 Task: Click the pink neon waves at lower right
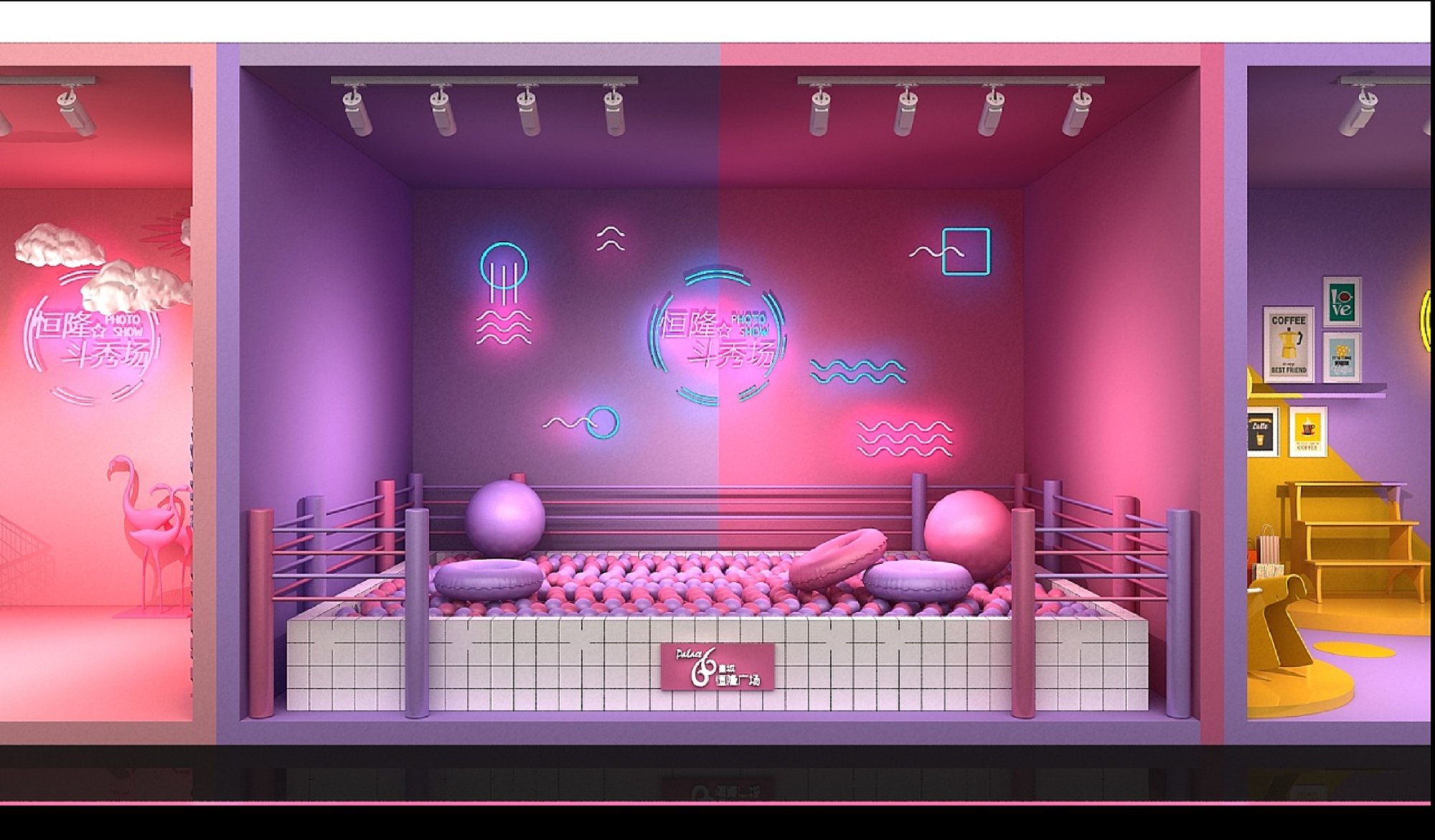pyautogui.click(x=904, y=438)
